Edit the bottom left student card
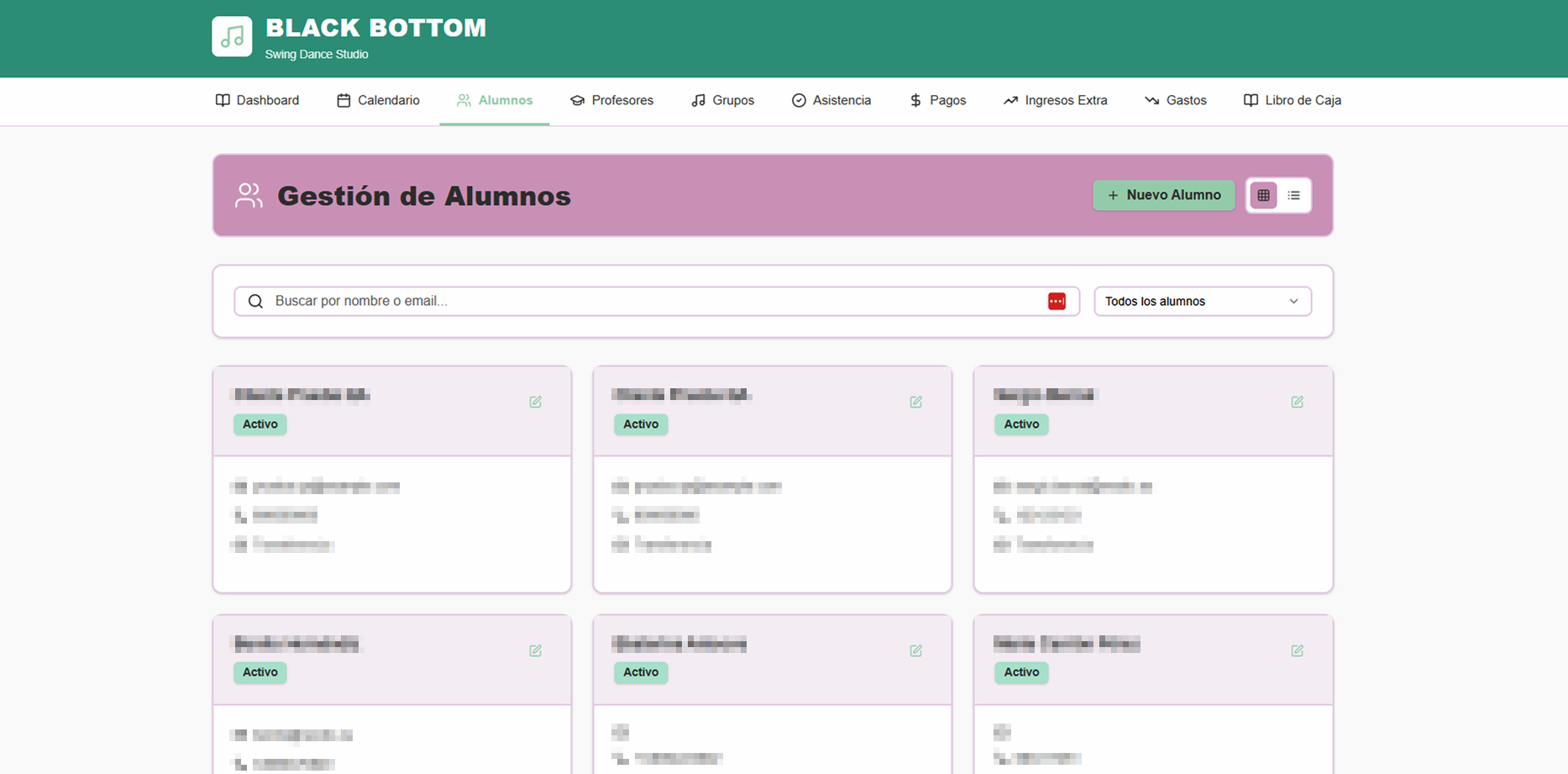The image size is (1568, 774). click(535, 650)
